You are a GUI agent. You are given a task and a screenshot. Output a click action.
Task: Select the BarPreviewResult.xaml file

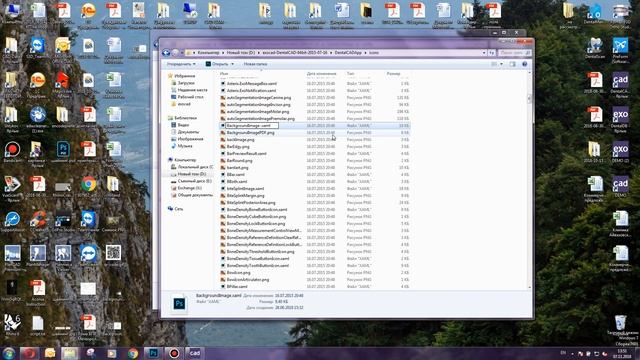247,153
